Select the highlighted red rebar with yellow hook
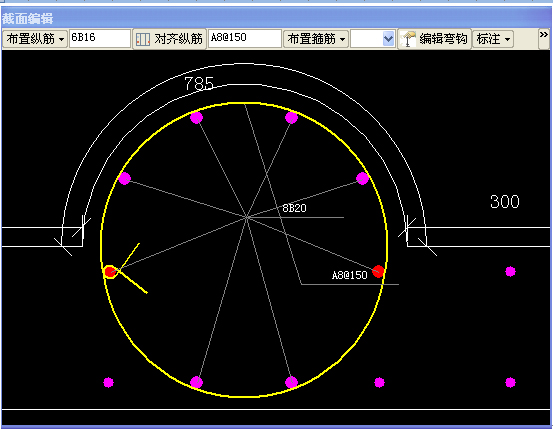The height and width of the screenshot is (430, 553). 110,272
